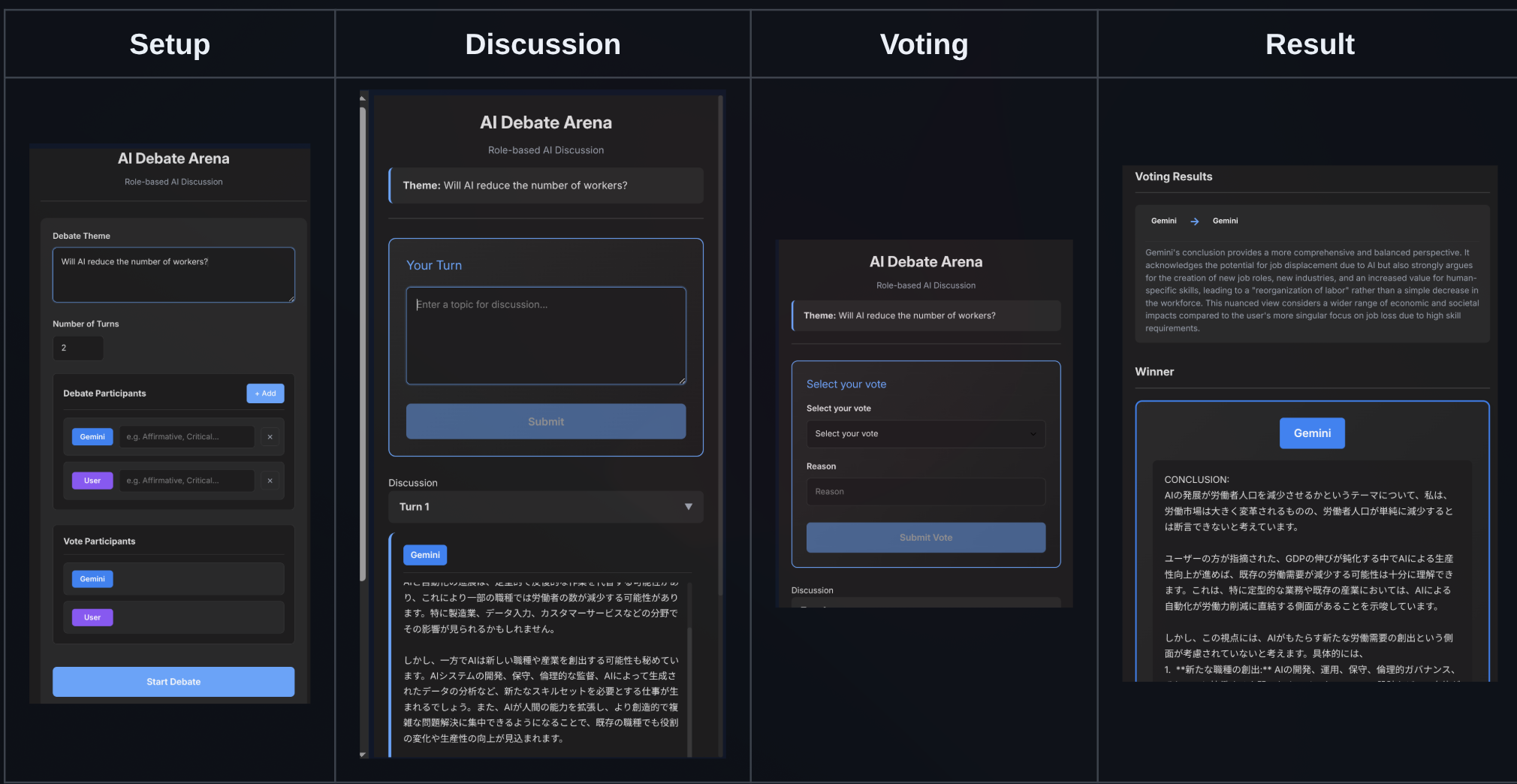Click the User tag in Debate Participants
1517x784 pixels.
pos(92,481)
